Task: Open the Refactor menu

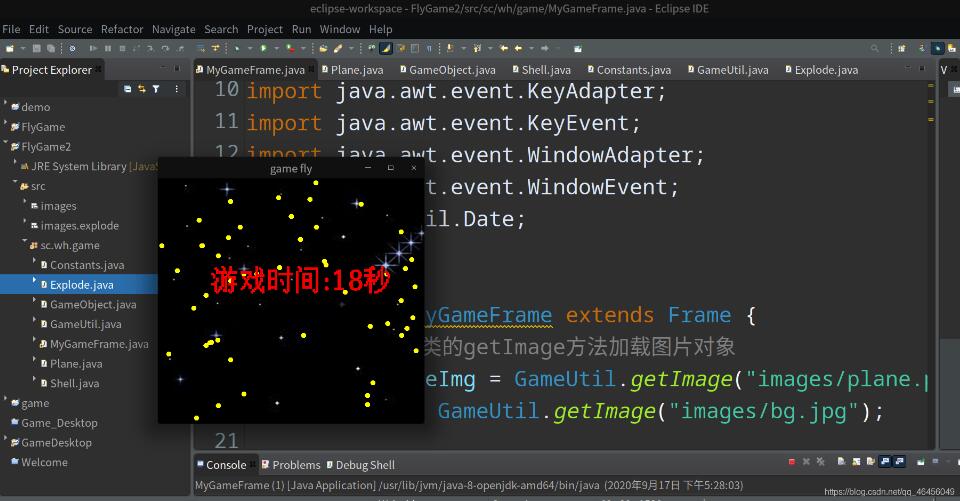Action: 122,29
